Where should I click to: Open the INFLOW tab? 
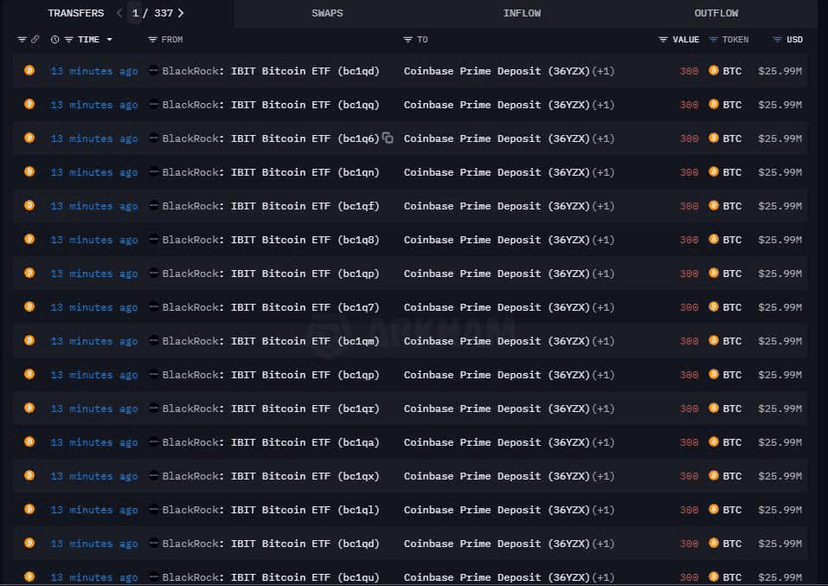pyautogui.click(x=522, y=13)
